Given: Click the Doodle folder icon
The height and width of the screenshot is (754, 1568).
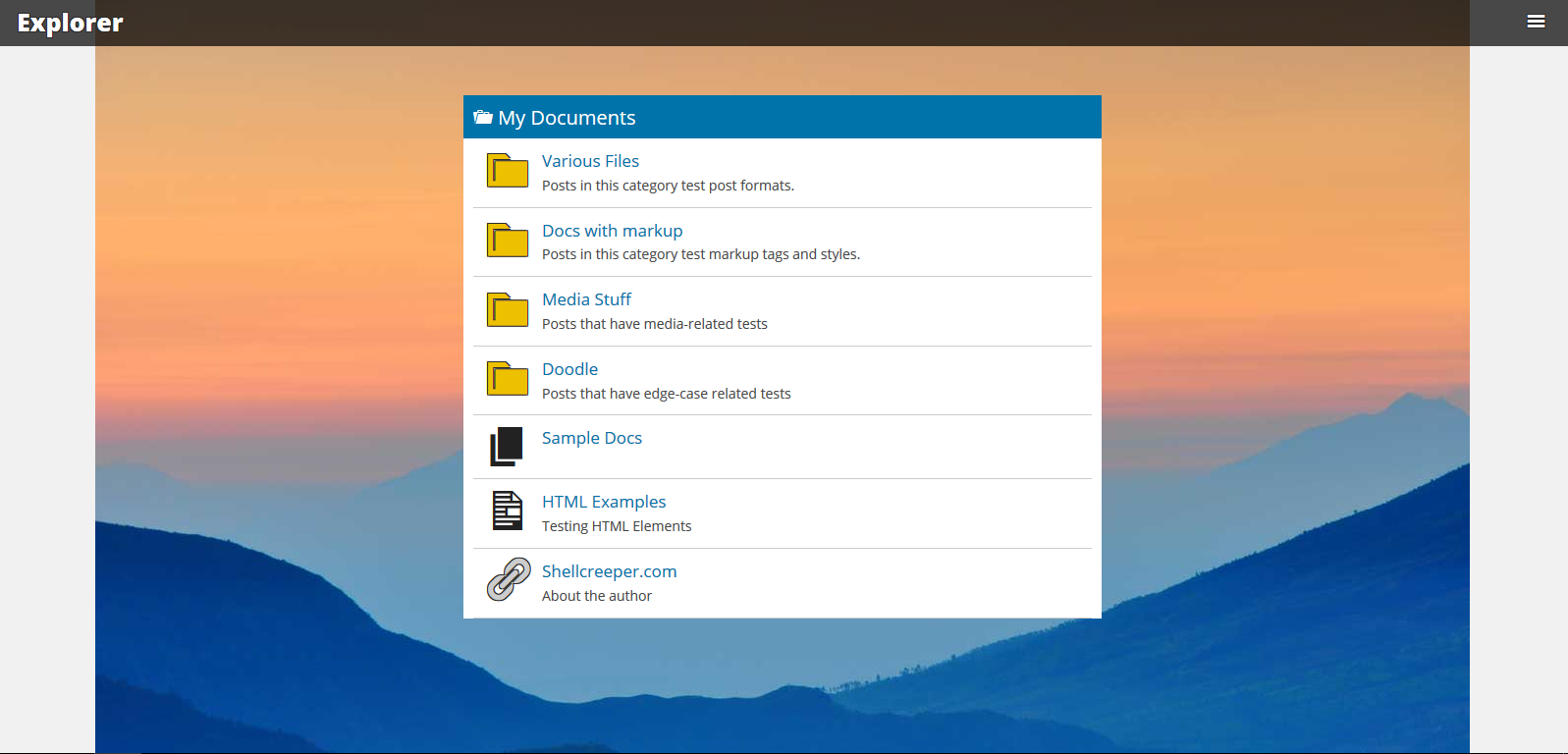Looking at the screenshot, I should pyautogui.click(x=508, y=379).
